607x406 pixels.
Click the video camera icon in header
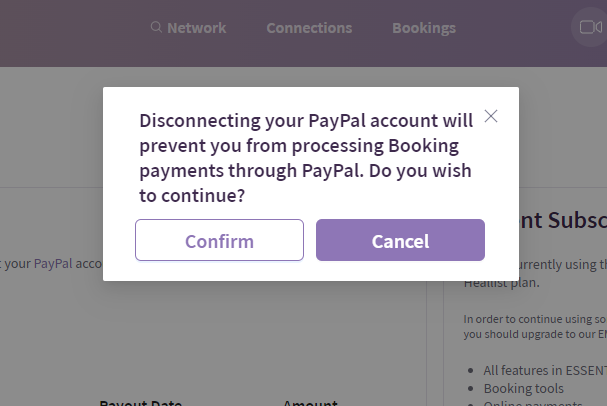(x=588, y=28)
